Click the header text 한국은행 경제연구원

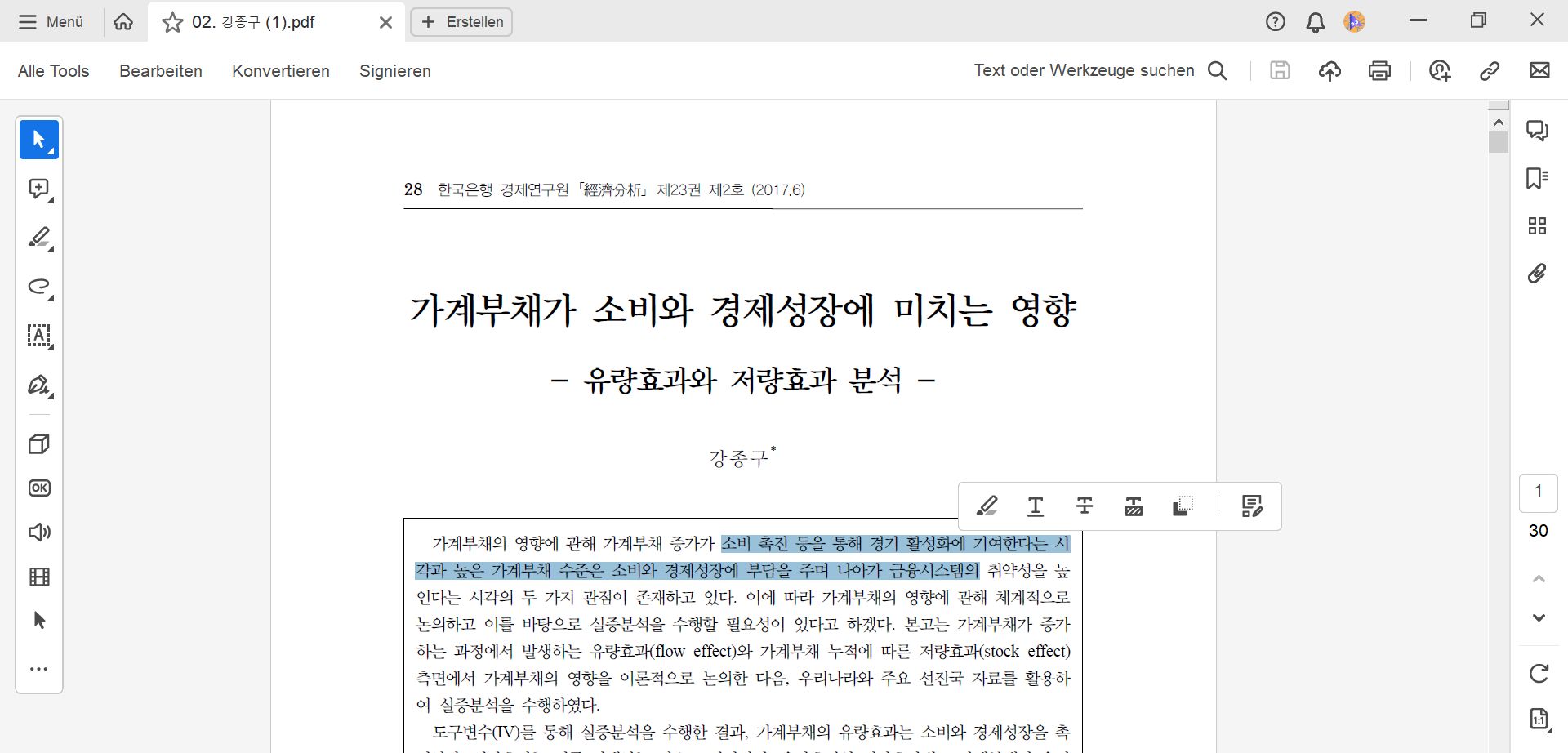click(503, 189)
